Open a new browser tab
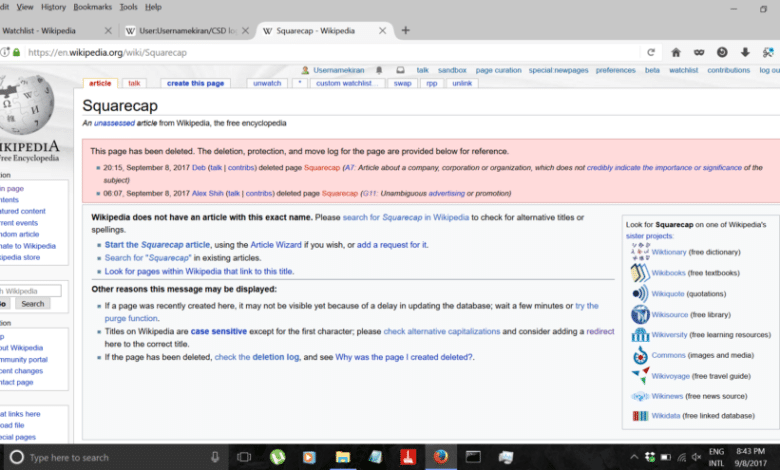 click(x=405, y=30)
